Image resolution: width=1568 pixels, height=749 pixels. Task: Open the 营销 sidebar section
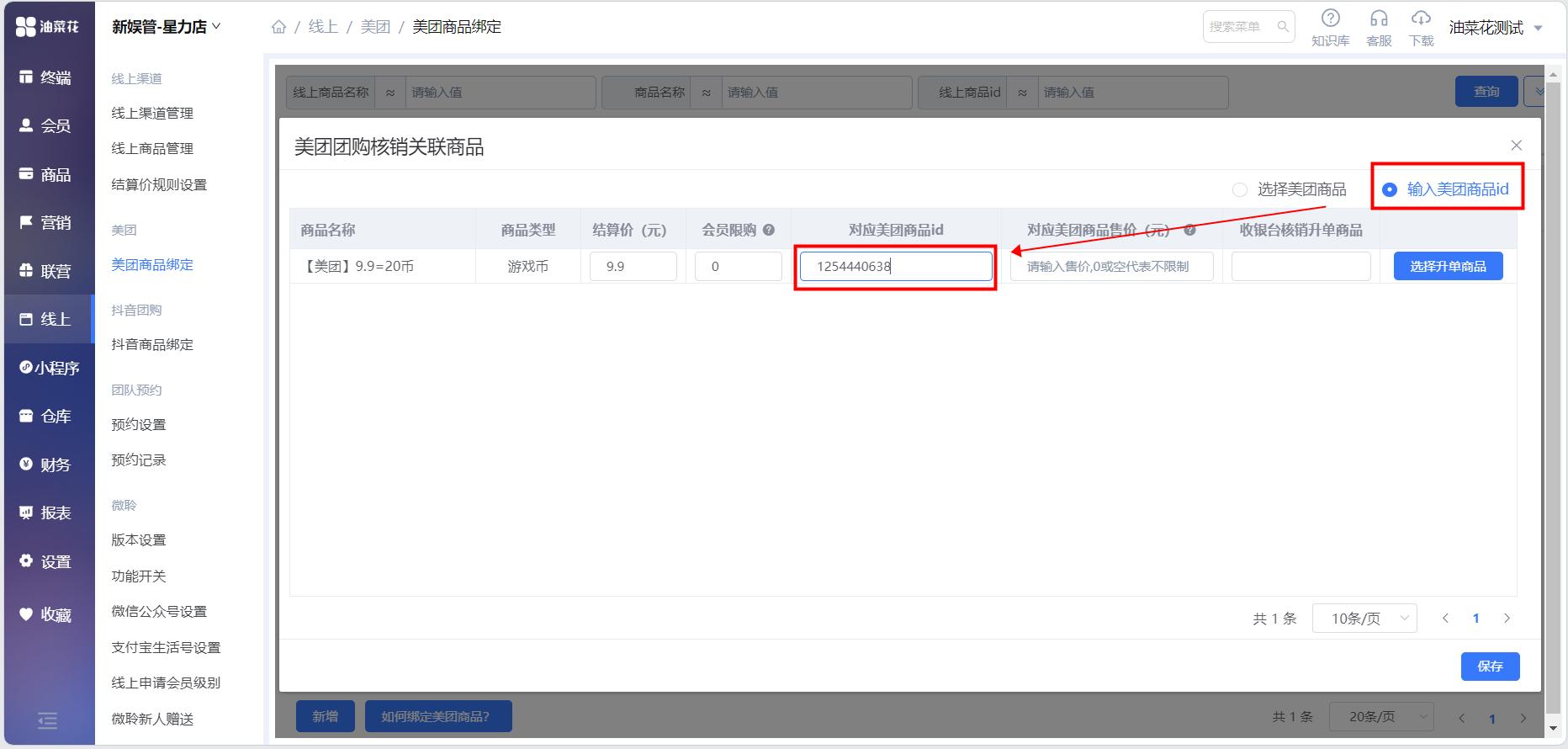47,222
